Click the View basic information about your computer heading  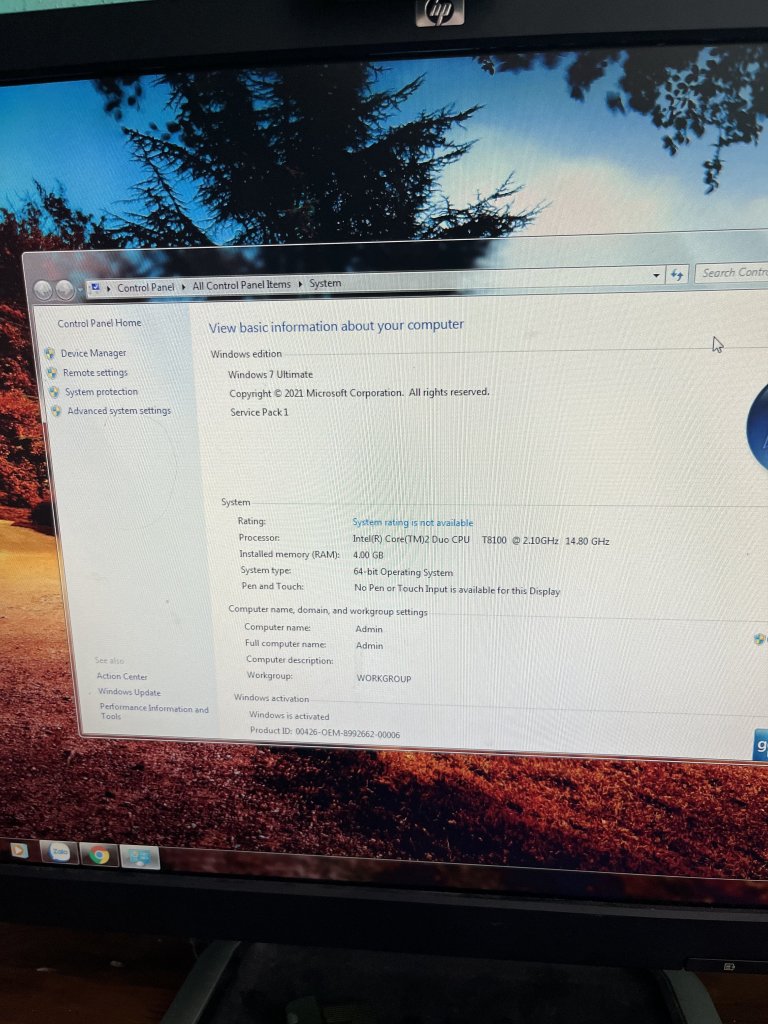[x=336, y=326]
